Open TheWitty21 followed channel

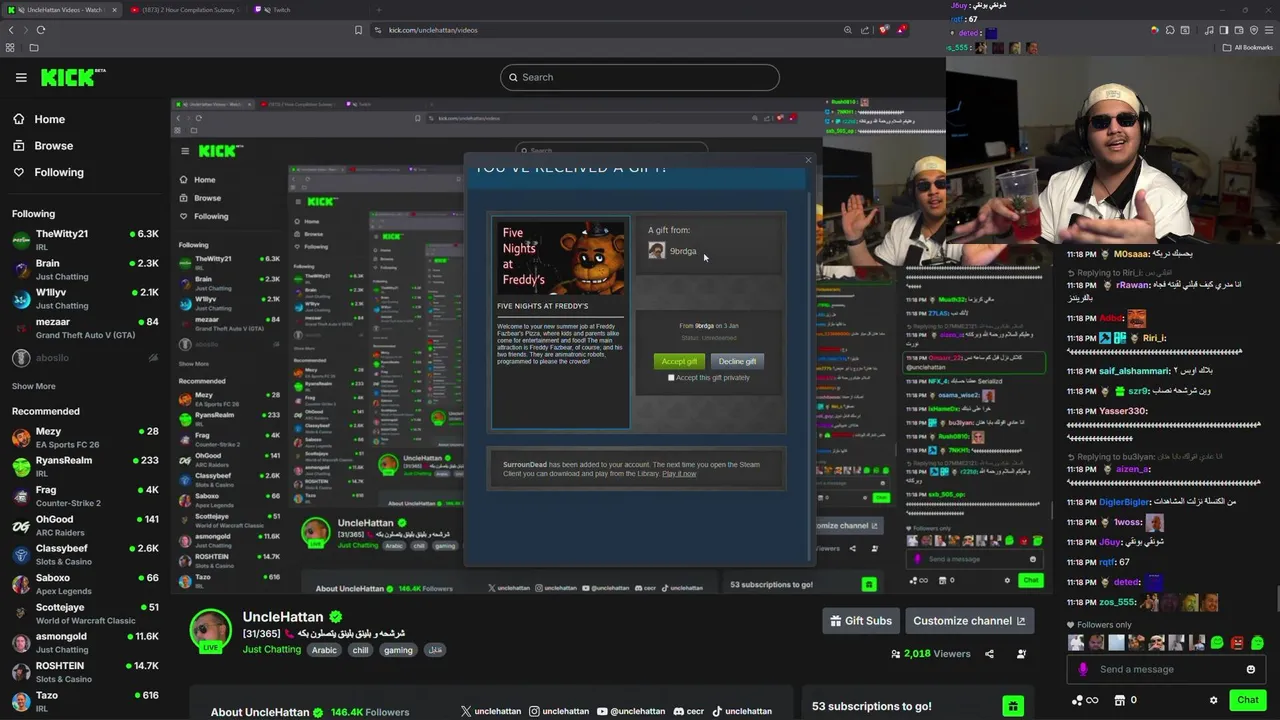point(85,239)
